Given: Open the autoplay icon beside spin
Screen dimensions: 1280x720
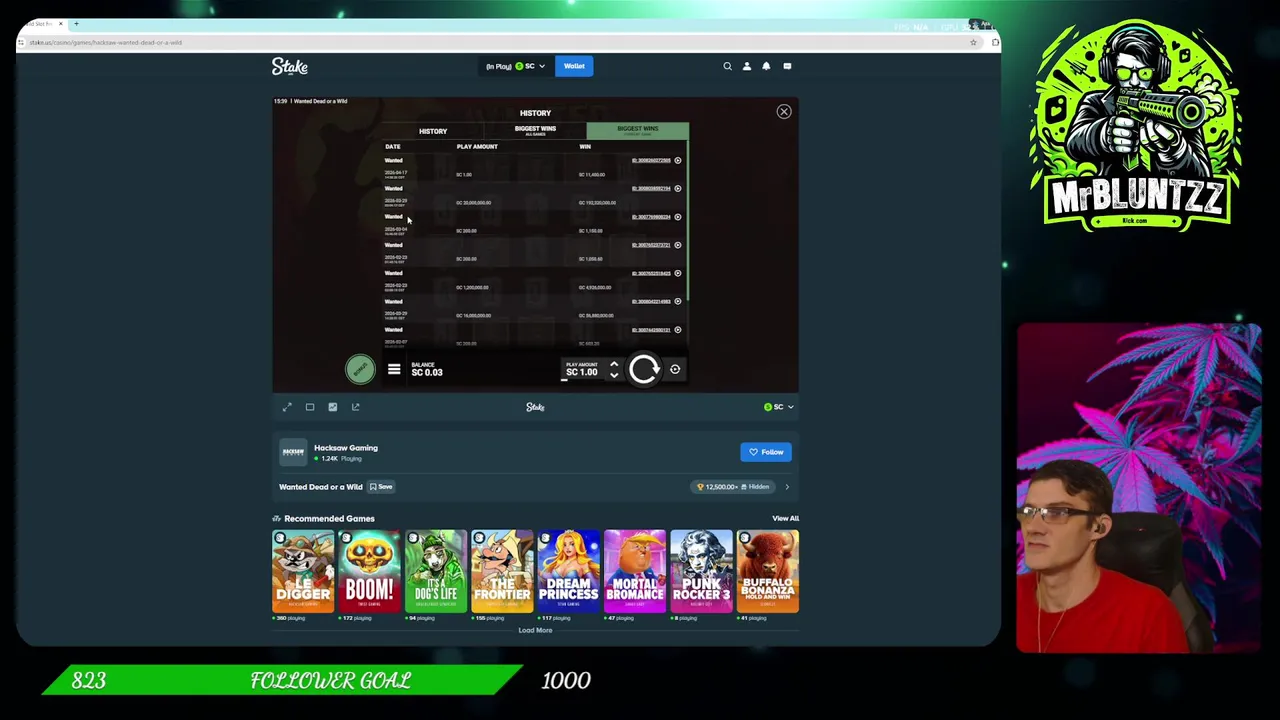Looking at the screenshot, I should point(675,370).
